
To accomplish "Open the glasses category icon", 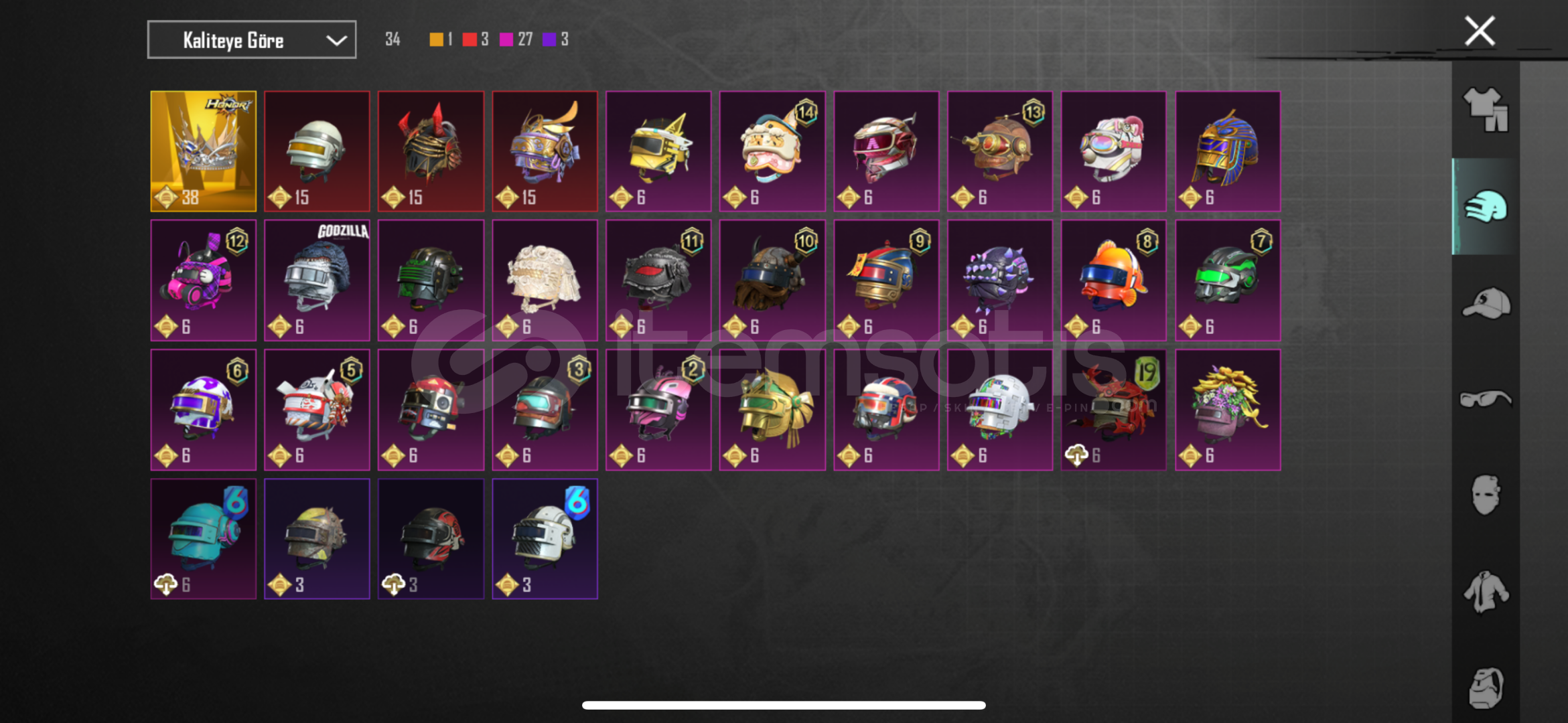I will tap(1486, 398).
